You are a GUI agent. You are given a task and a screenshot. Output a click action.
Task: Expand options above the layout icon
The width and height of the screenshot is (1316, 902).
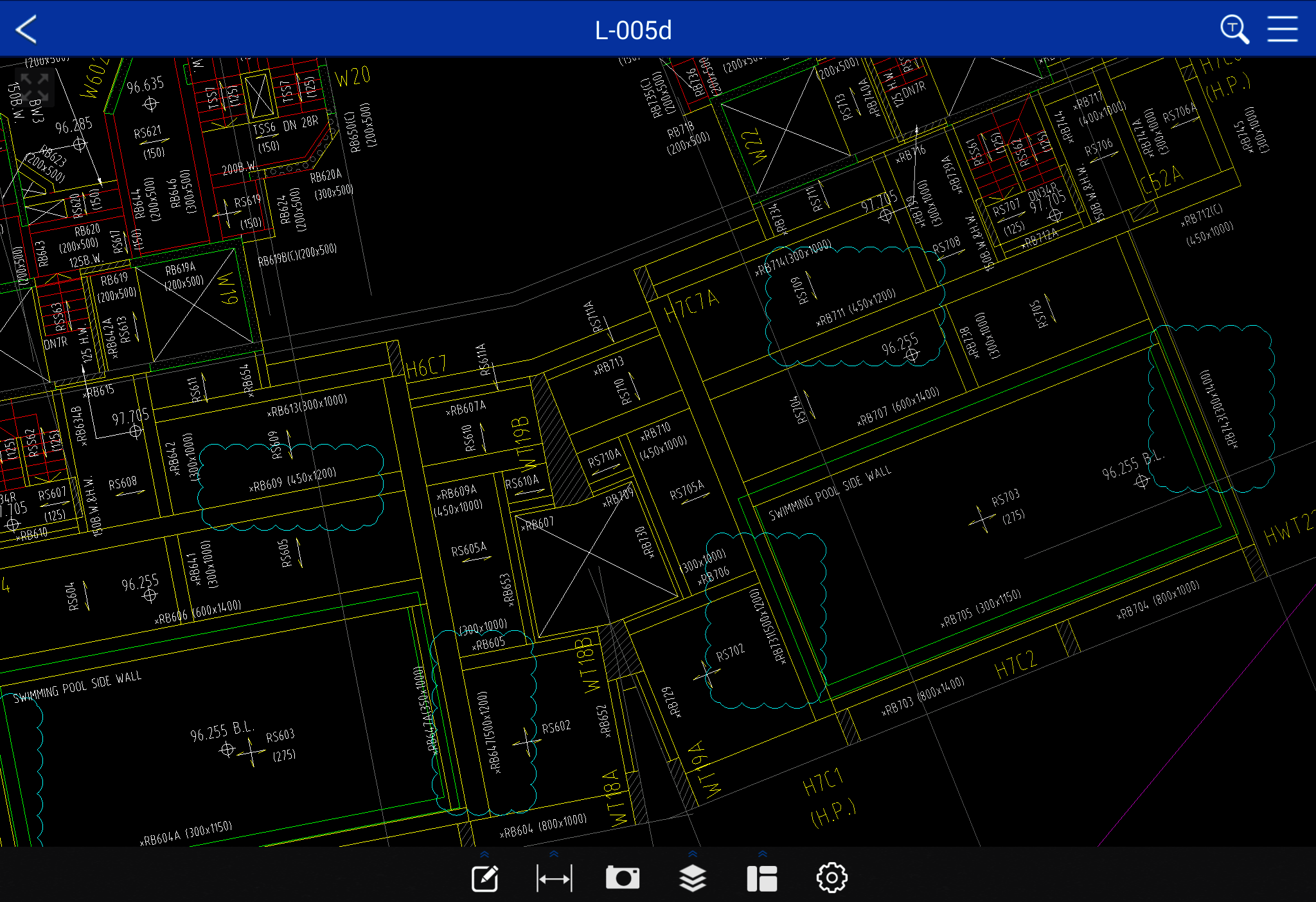tap(762, 854)
